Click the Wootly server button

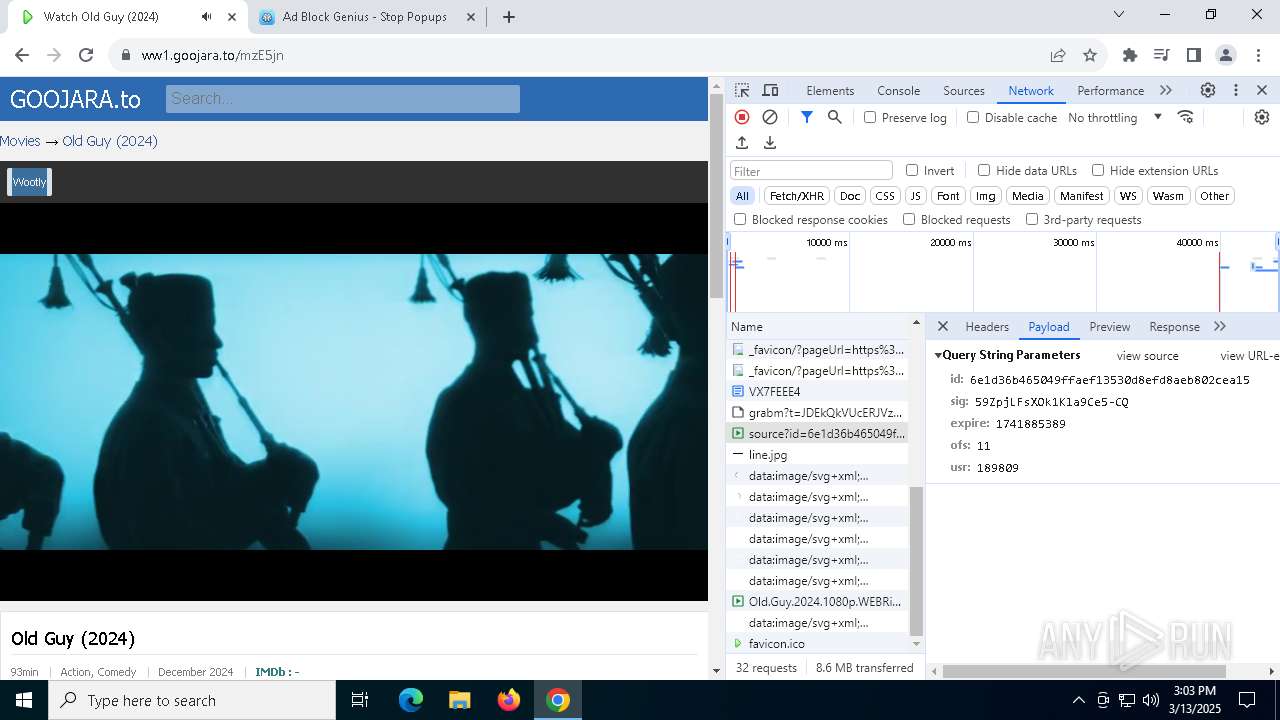[x=29, y=182]
